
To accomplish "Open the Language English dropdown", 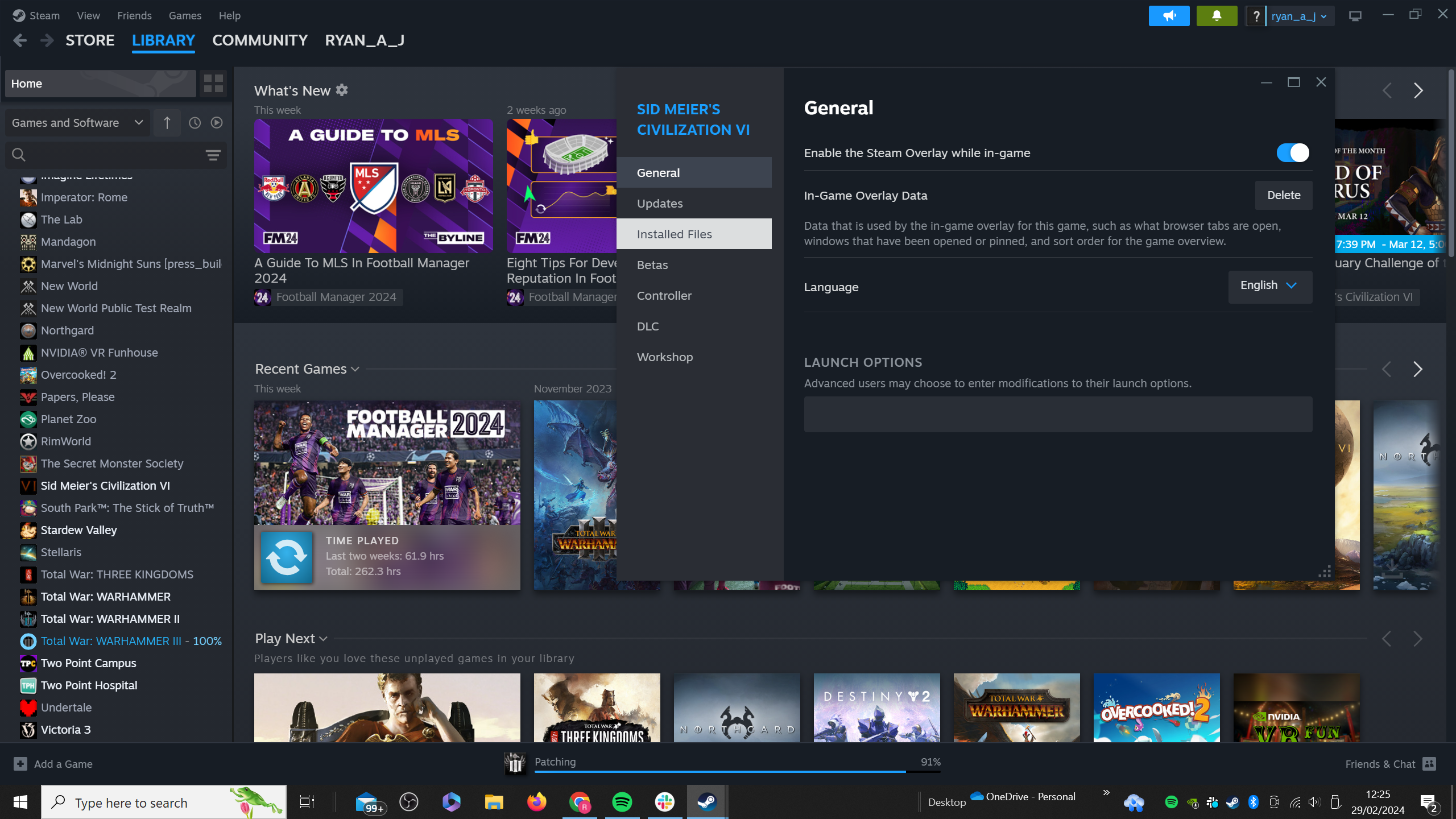I will coord(1270,286).
